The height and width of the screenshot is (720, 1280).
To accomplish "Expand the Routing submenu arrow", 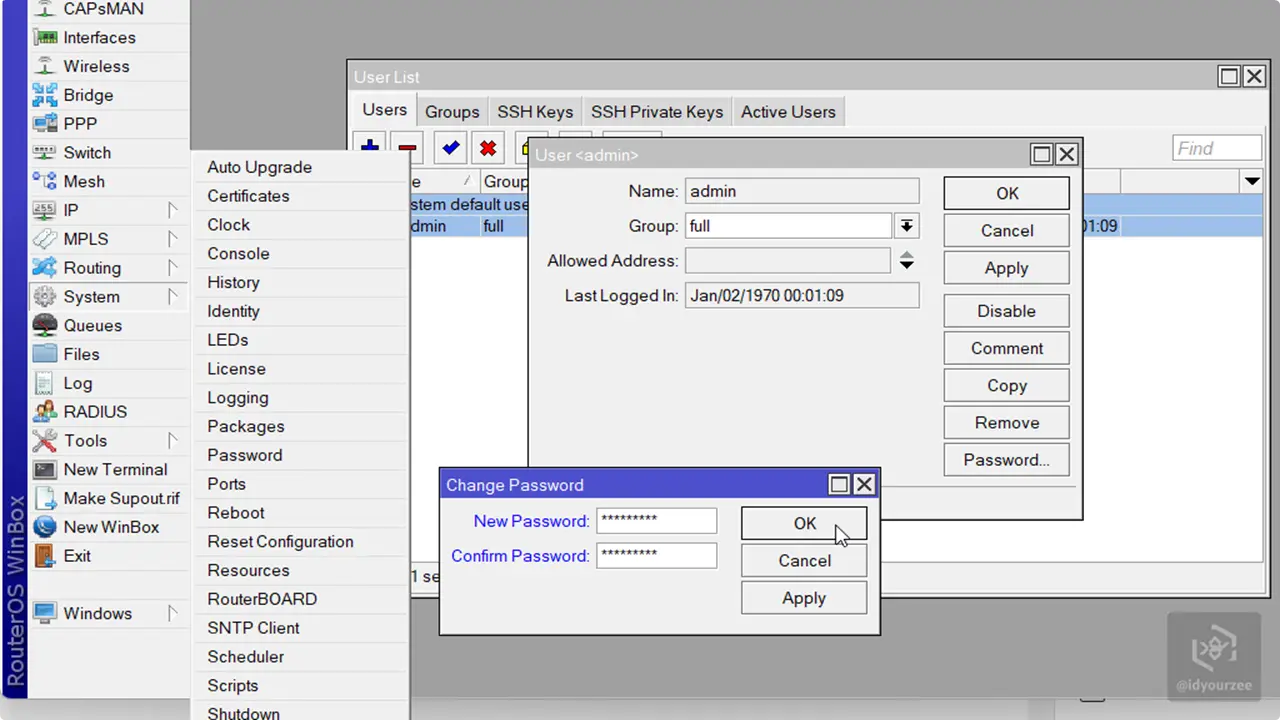I will (172, 268).
